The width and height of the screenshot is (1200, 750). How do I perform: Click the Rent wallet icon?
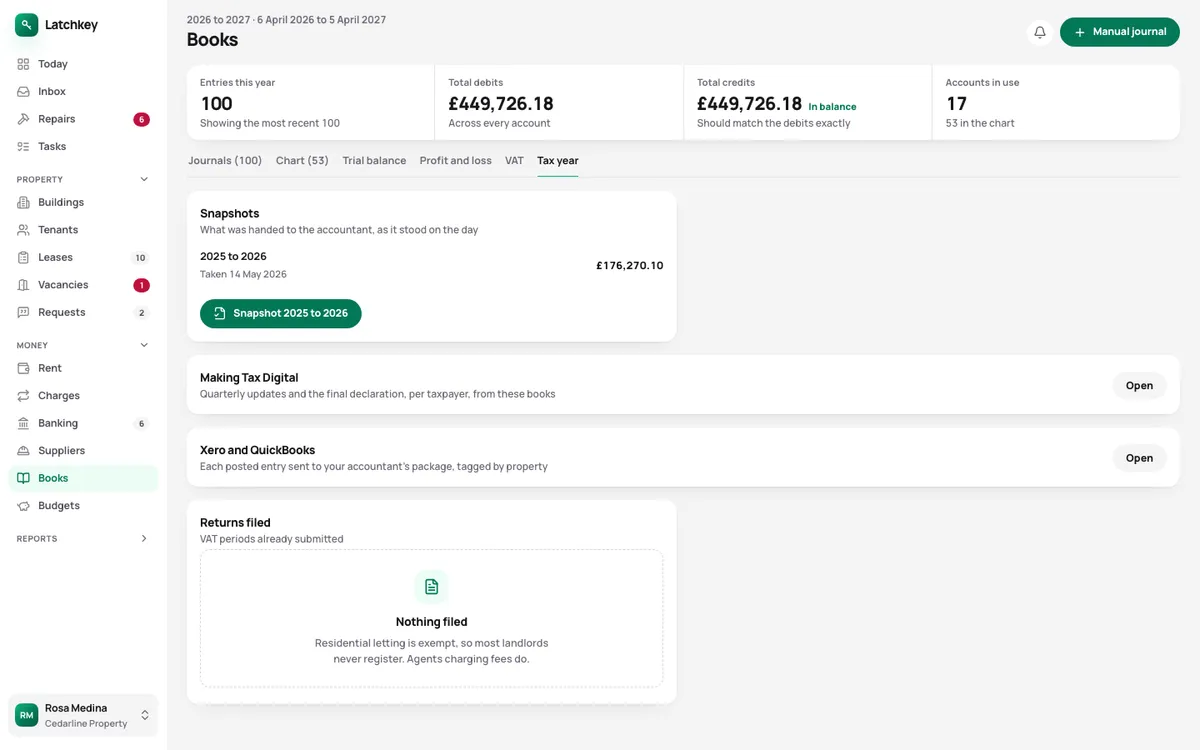coord(23,369)
